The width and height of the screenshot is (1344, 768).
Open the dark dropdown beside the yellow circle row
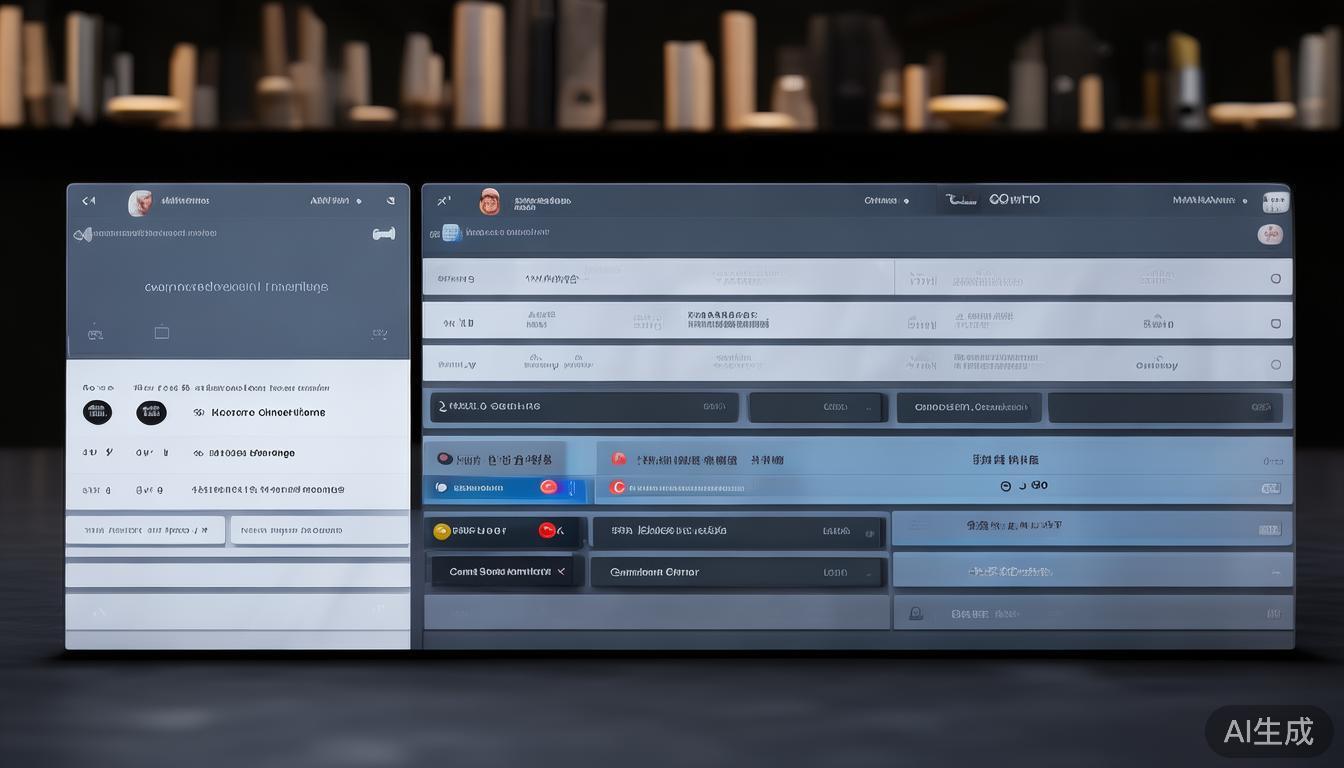[x=737, y=532]
